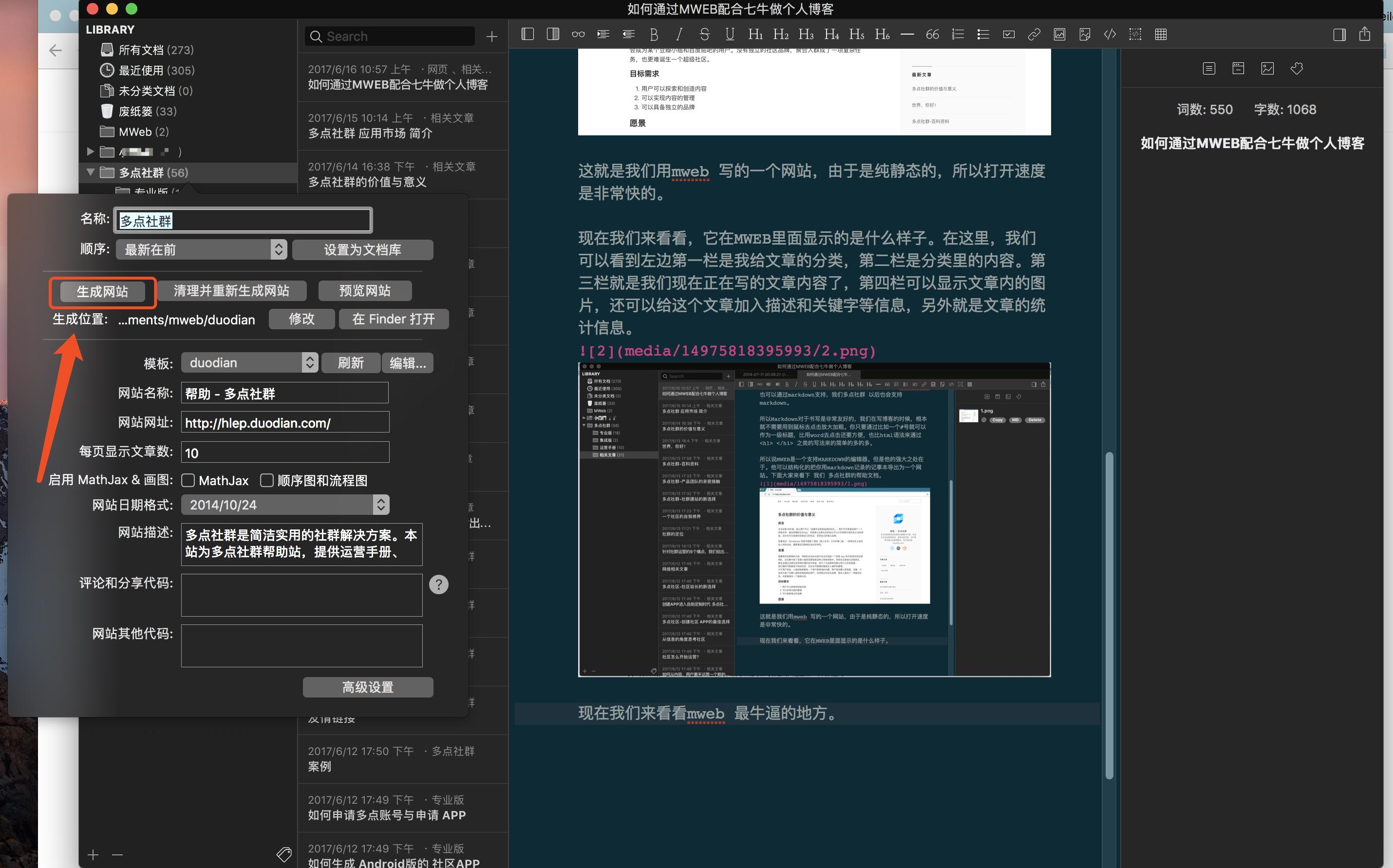Viewport: 1393px width, 868px height.
Task: Click the Italic formatting icon
Action: tap(679, 35)
